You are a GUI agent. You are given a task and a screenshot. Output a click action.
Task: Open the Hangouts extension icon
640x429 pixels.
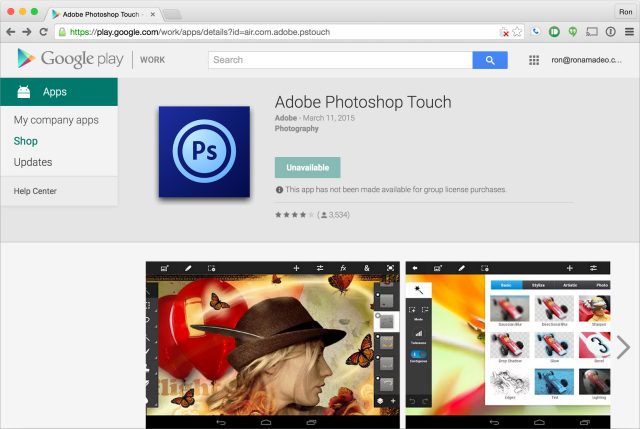pos(573,32)
